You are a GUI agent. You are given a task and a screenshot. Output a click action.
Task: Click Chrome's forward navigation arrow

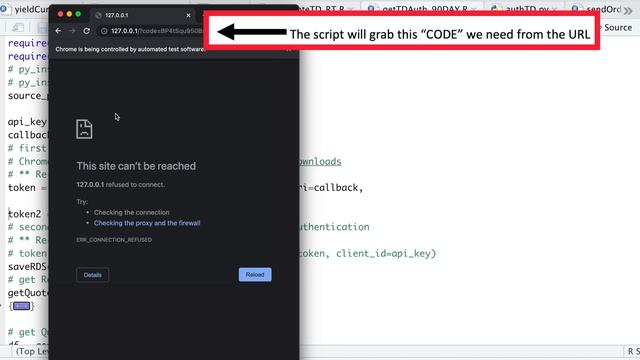click(x=72, y=31)
